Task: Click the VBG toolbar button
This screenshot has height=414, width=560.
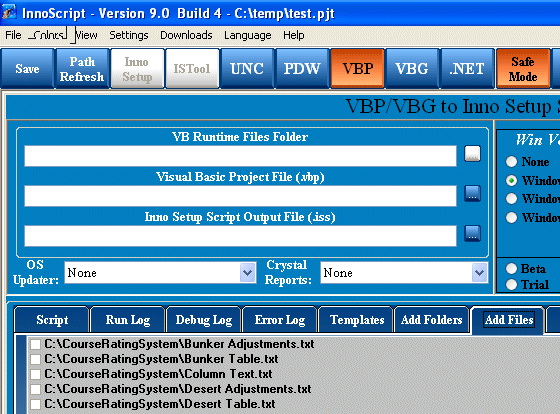Action: coord(412,69)
